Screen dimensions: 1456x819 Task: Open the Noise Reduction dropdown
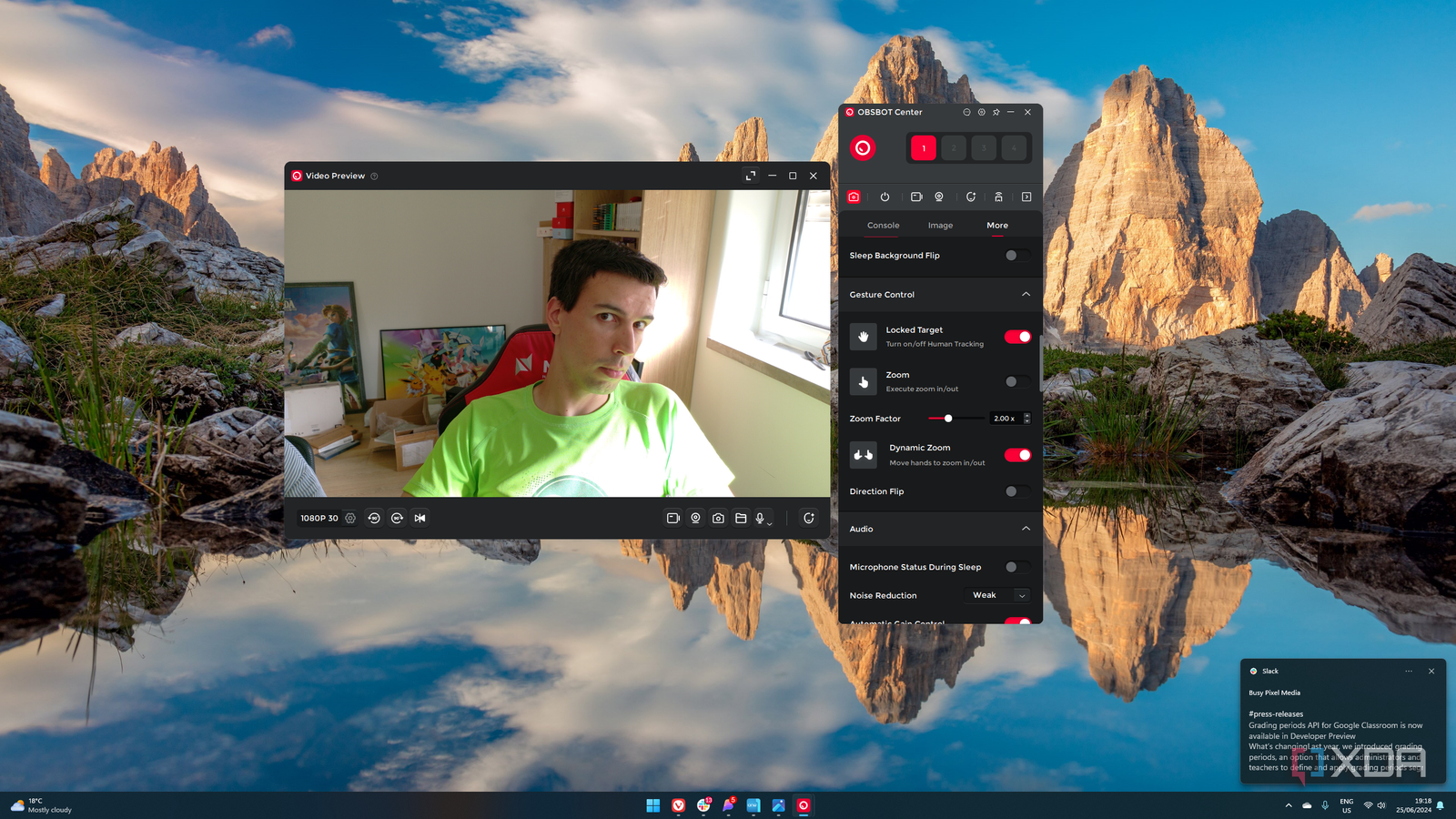click(x=997, y=595)
